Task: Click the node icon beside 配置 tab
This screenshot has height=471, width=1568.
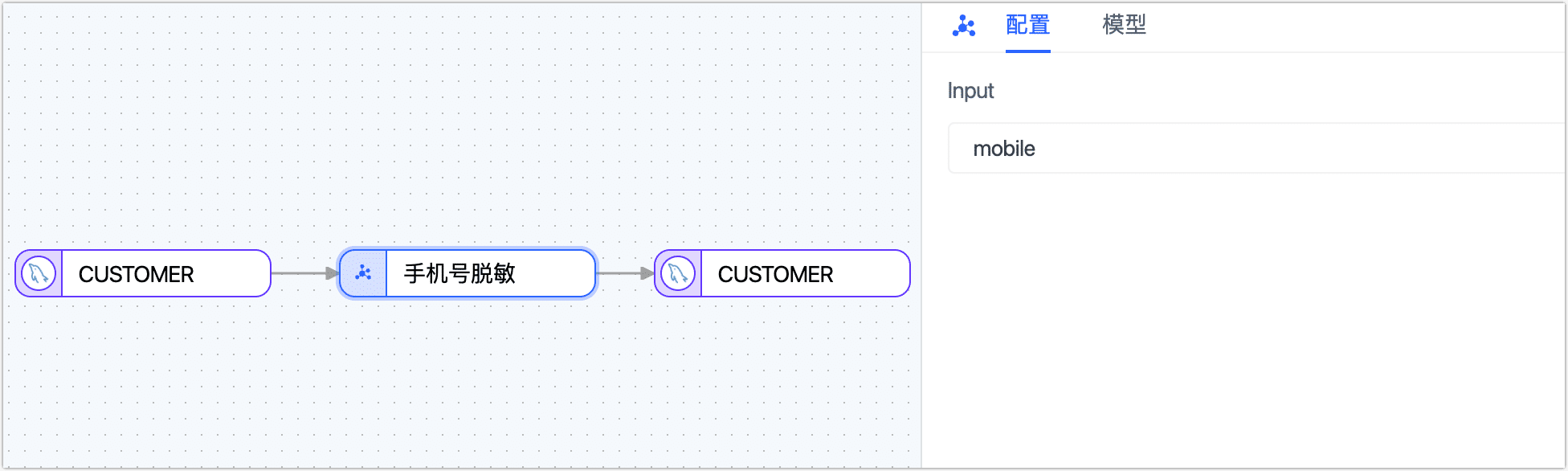Action: coord(963,26)
